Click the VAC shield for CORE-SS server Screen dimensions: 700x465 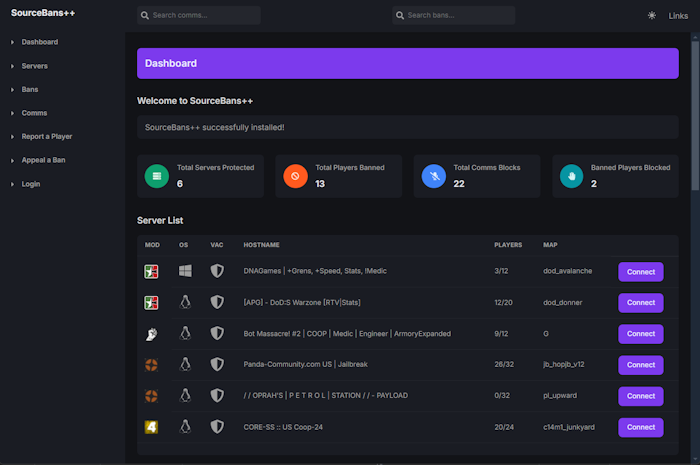point(217,427)
